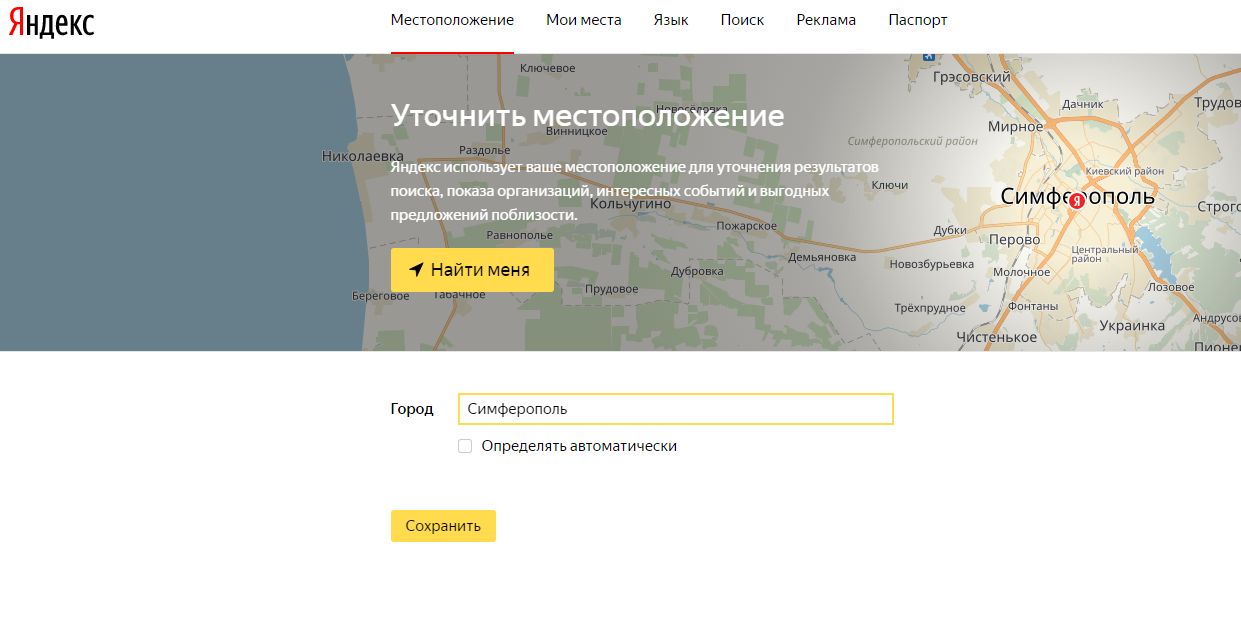The image size is (1241, 635).
Task: Switch to the Мои места tab
Action: click(584, 20)
